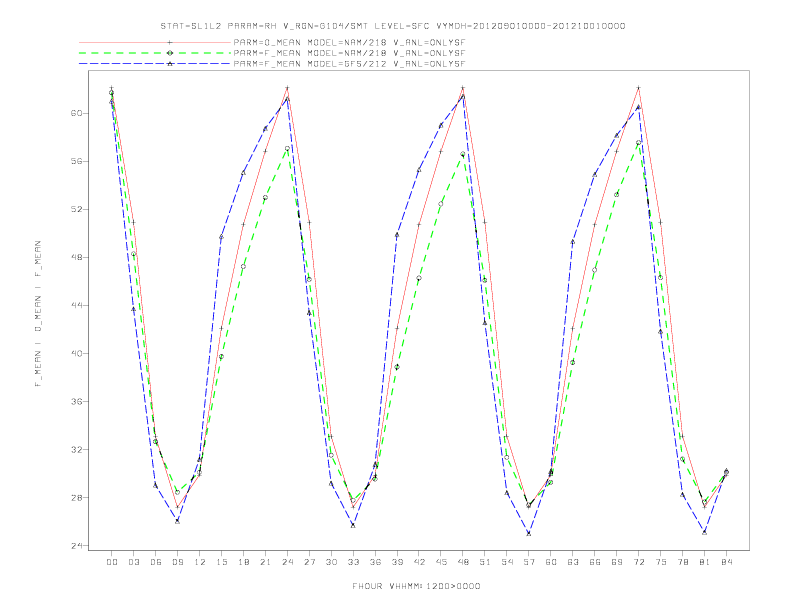Select the red O_MEAN NAM/218 legend label
The image size is (792, 612).
click(350, 42)
